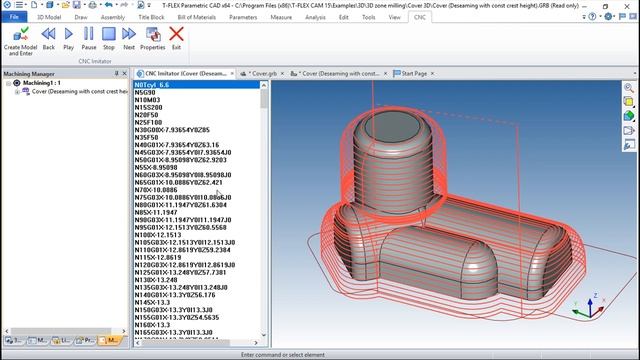Select the active M... Machining Manager bottom tab
This screenshot has height=360, width=640.
(x=109, y=340)
